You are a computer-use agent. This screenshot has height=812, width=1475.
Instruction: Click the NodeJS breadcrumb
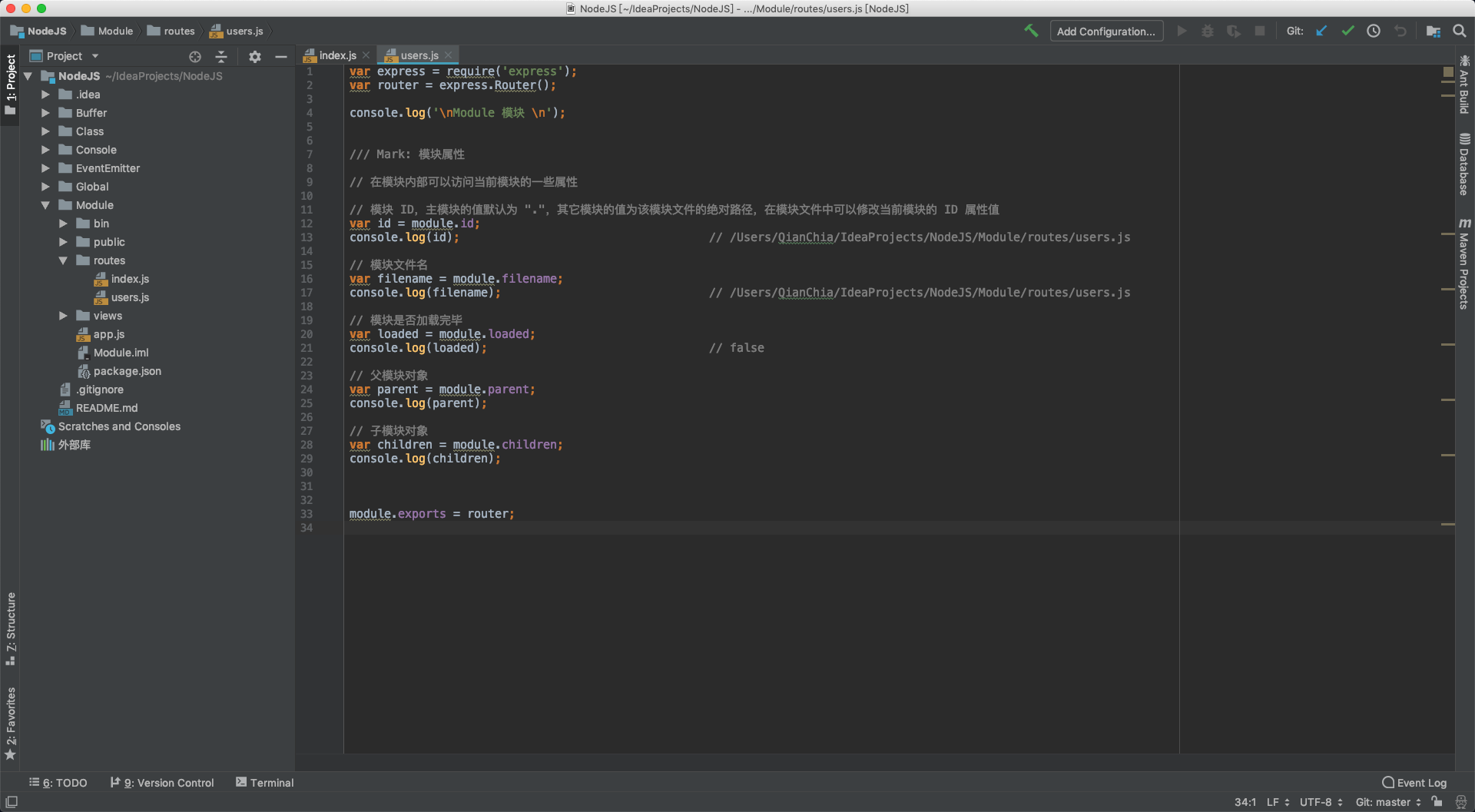click(38, 31)
